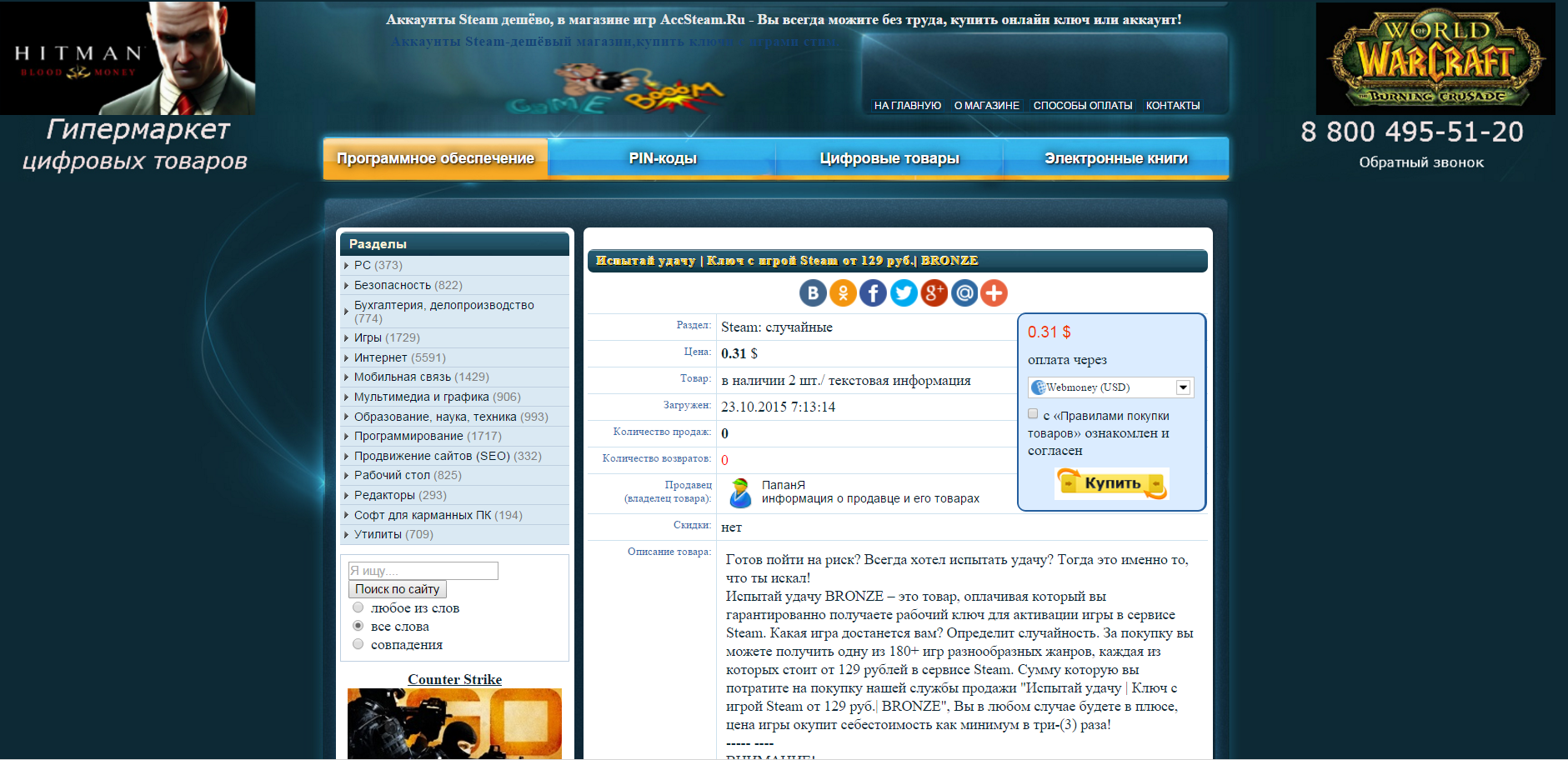The image size is (1568, 760).
Task: Click the product title Испытай удачу BRONZE
Action: click(x=787, y=261)
